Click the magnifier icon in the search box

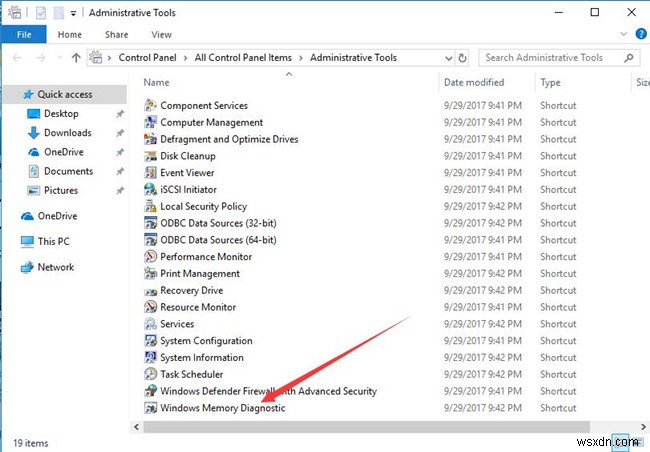629,58
